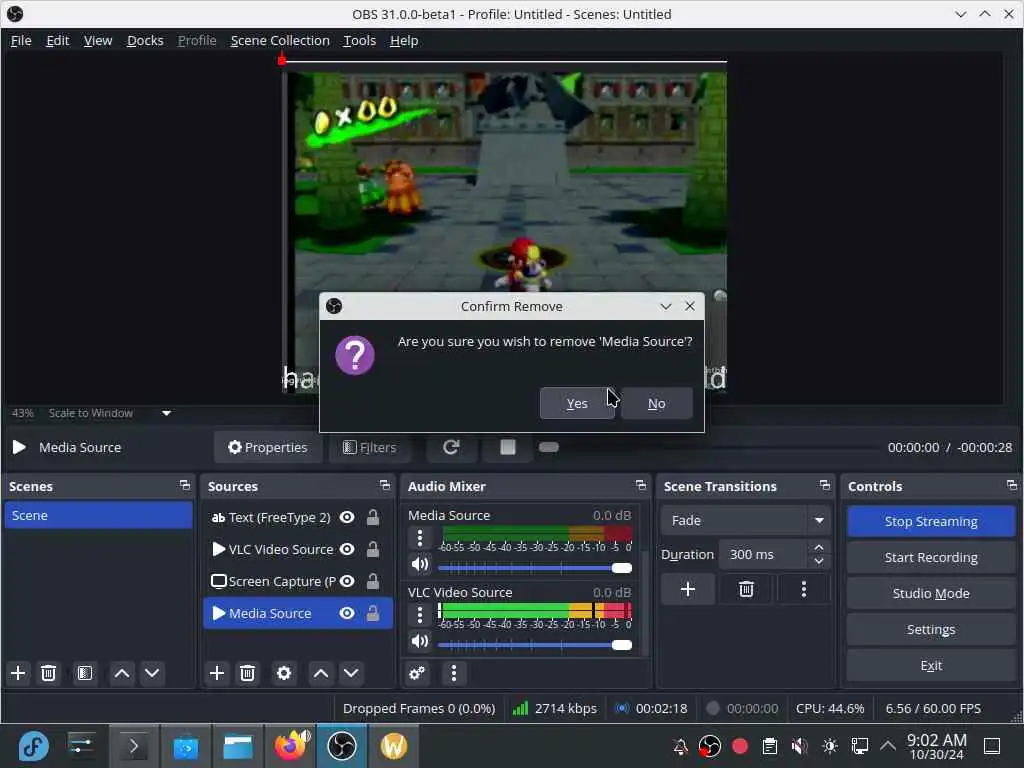Undock the Audio Mixer panel
The image size is (1024, 768).
tap(641, 485)
